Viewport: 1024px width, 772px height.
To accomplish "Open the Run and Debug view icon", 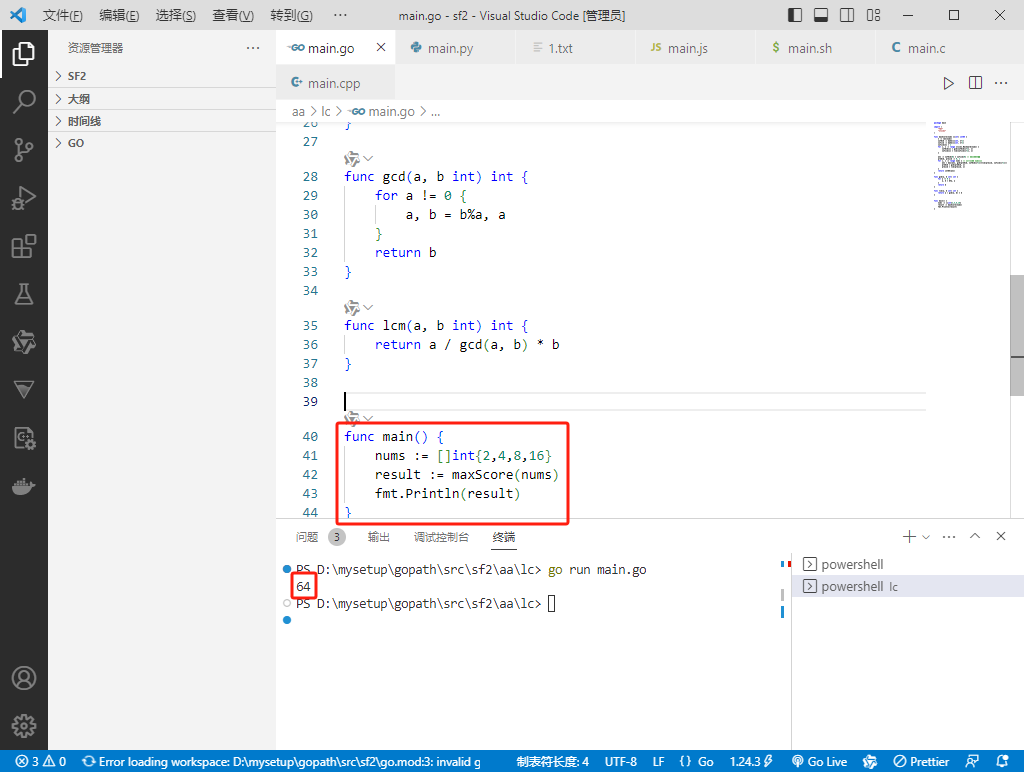I will point(24,198).
